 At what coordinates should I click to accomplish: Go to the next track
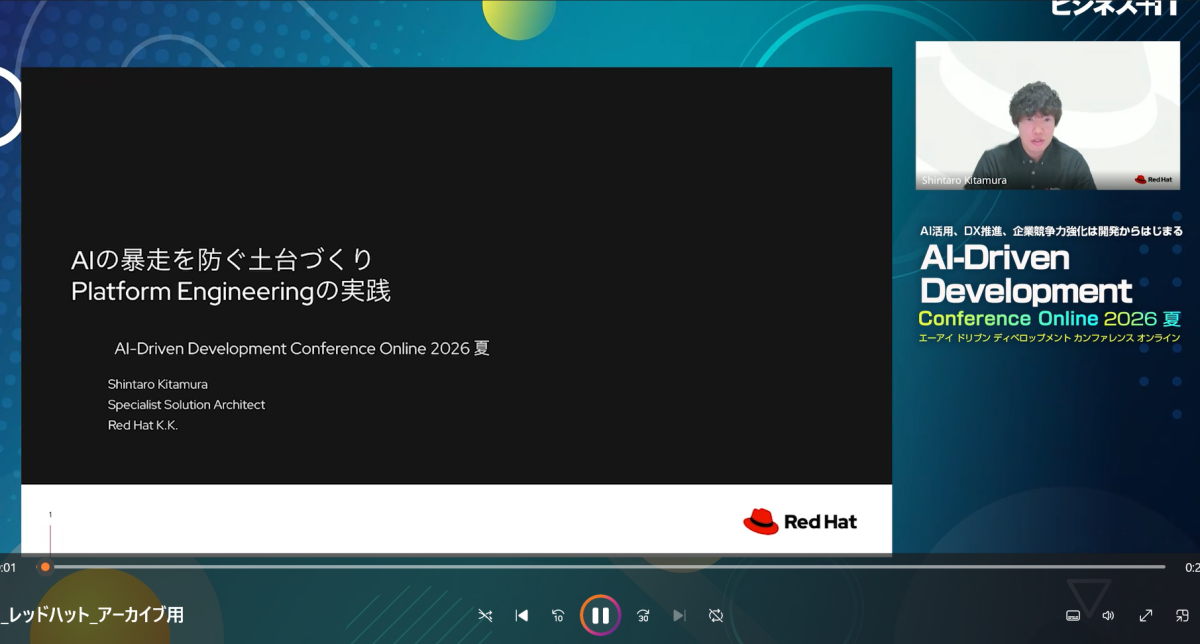point(679,616)
